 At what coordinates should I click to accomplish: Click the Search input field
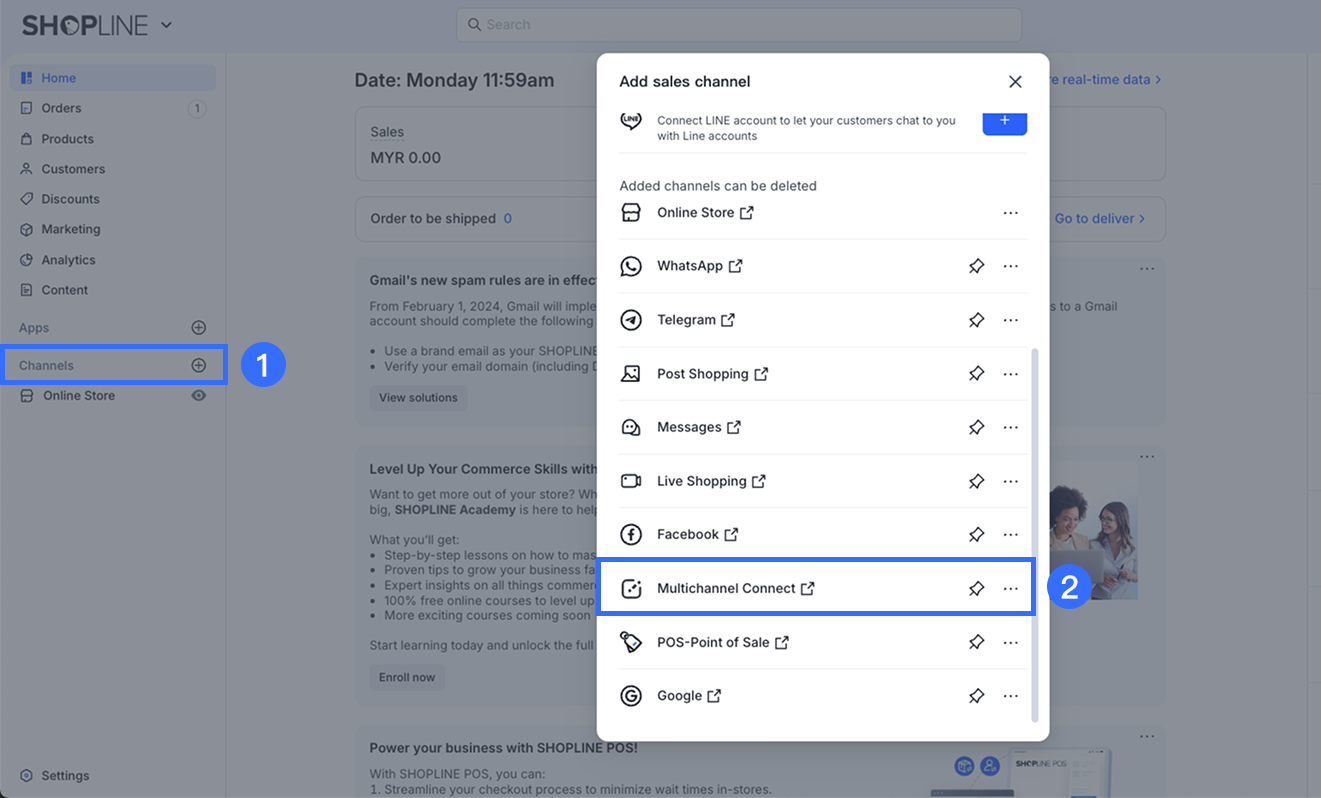[x=740, y=25]
